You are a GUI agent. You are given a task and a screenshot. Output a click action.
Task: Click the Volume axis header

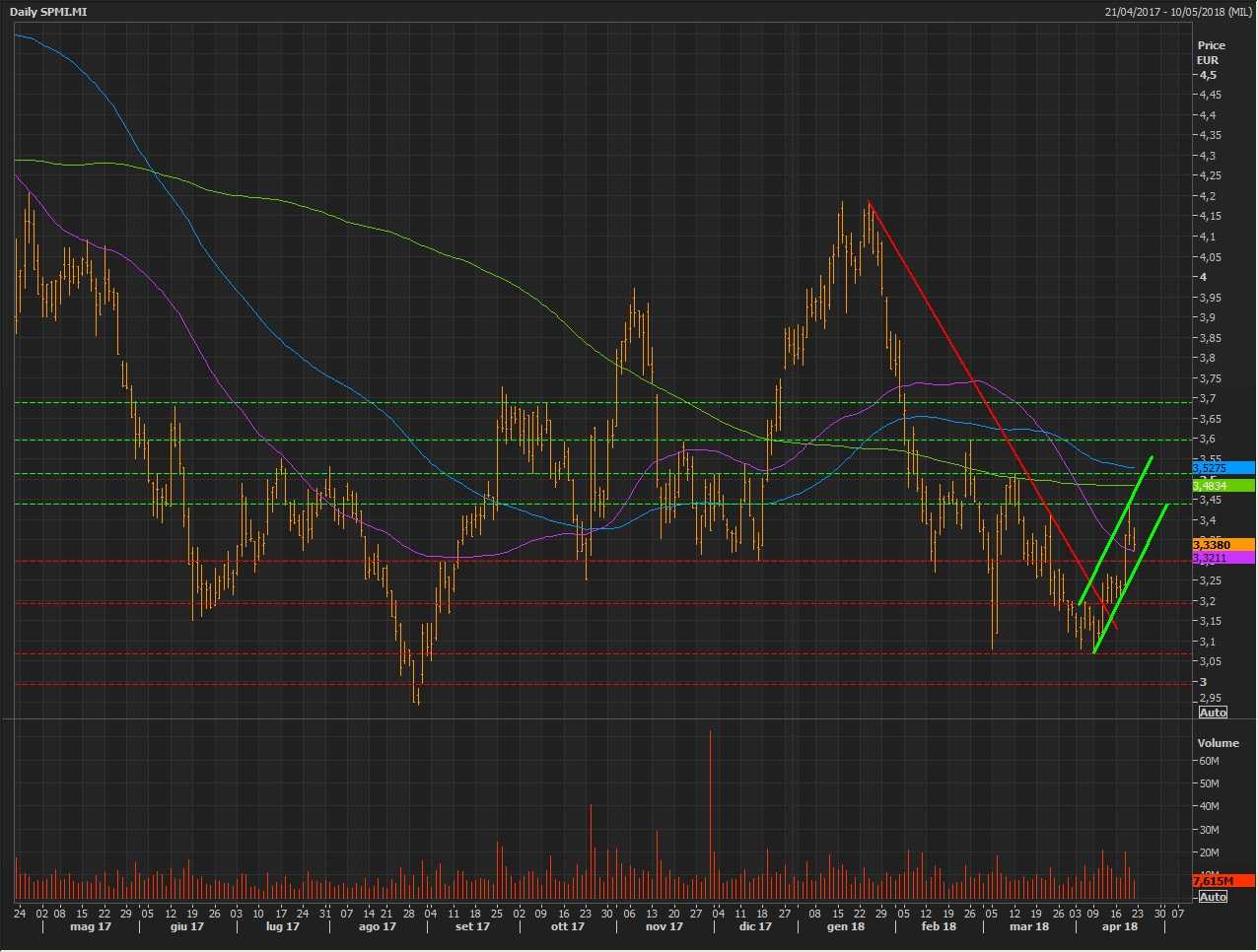[x=1218, y=743]
